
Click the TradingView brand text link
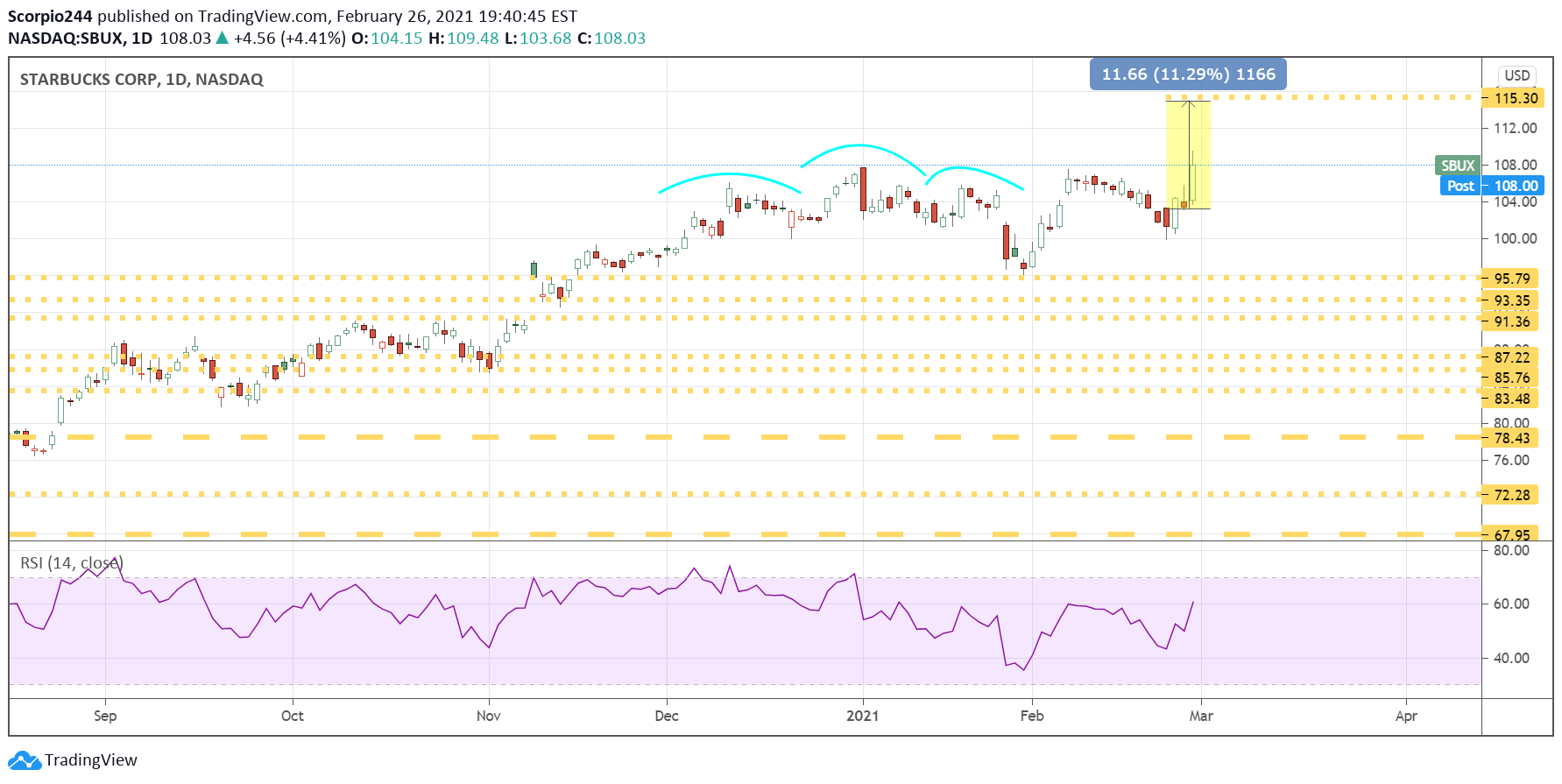[x=91, y=759]
